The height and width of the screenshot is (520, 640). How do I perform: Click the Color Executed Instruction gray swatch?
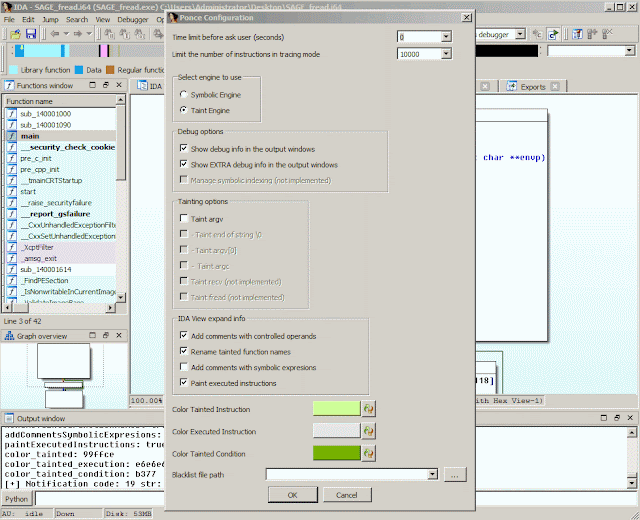336,431
